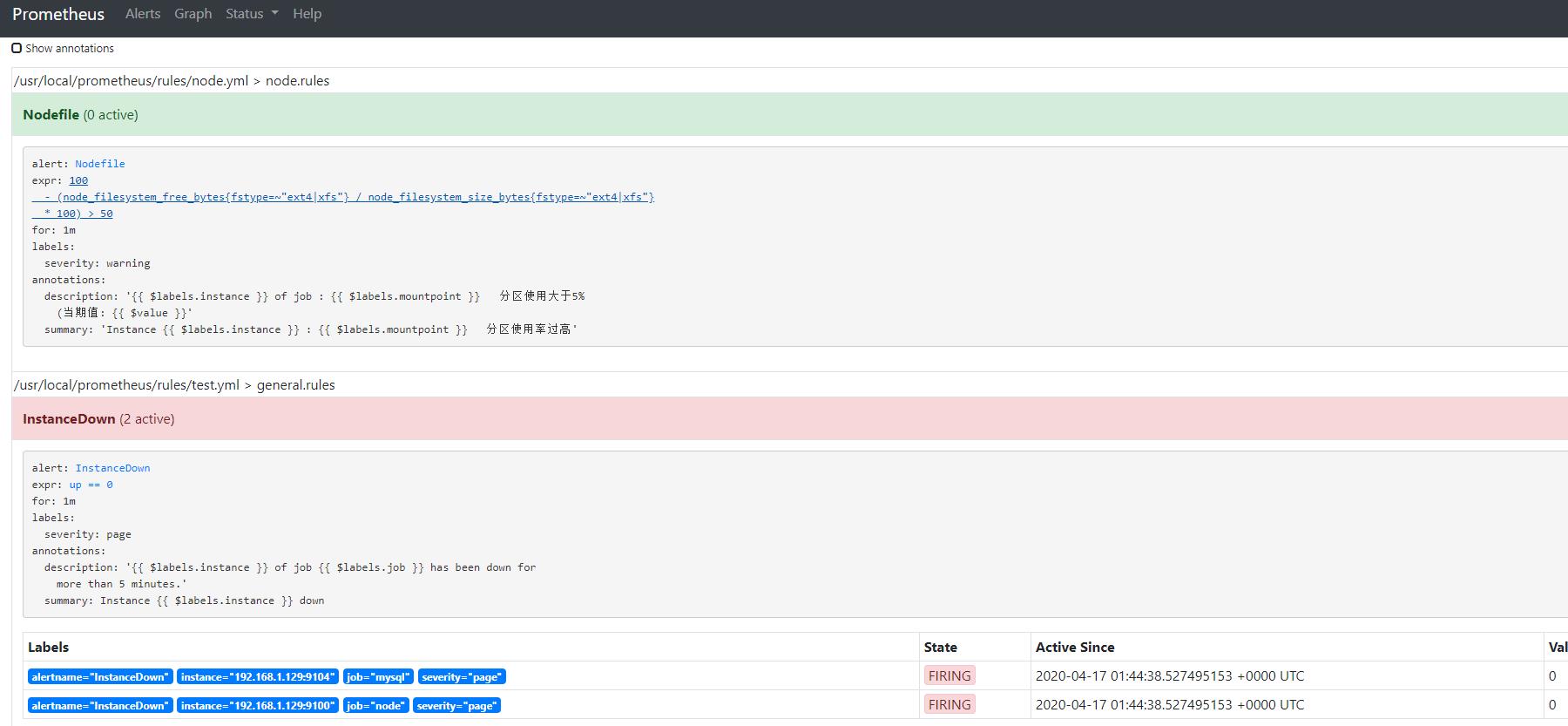This screenshot has width=1568, height=726.
Task: Click the job="mysql" label badge
Action: (378, 676)
